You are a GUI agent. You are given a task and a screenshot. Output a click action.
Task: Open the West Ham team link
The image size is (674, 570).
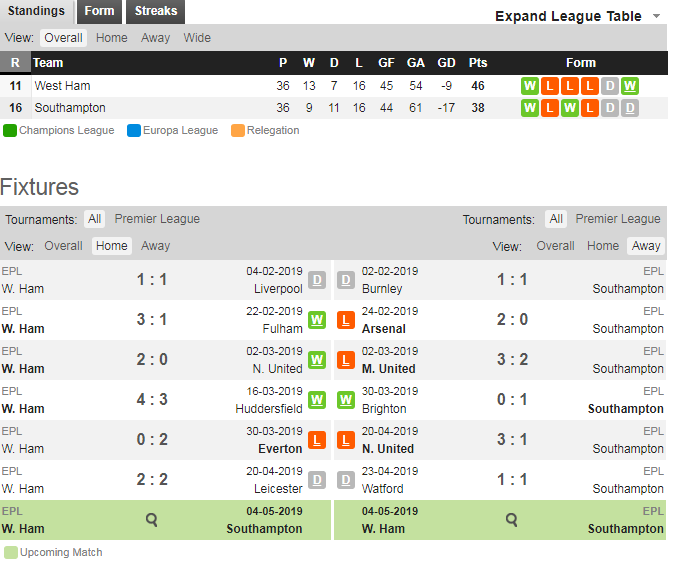(x=62, y=86)
